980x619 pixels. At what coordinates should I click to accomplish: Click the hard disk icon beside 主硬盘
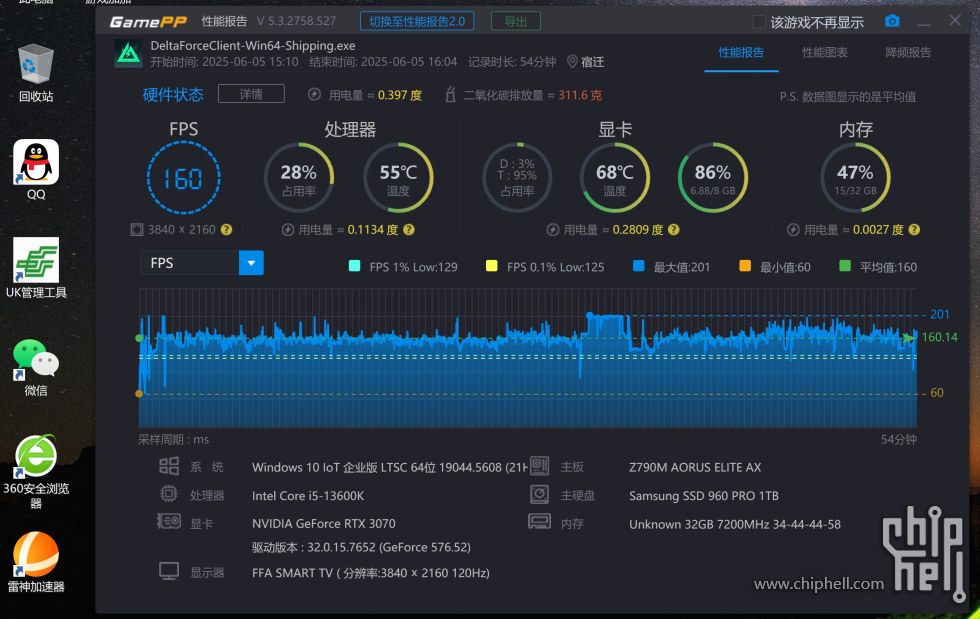pos(539,494)
